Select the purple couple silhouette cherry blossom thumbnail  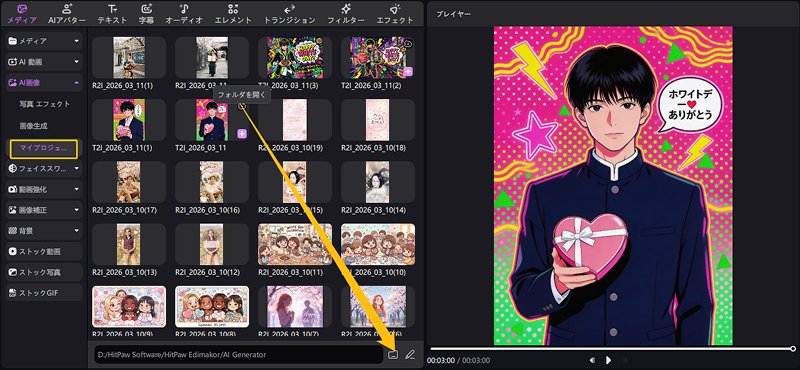click(295, 307)
